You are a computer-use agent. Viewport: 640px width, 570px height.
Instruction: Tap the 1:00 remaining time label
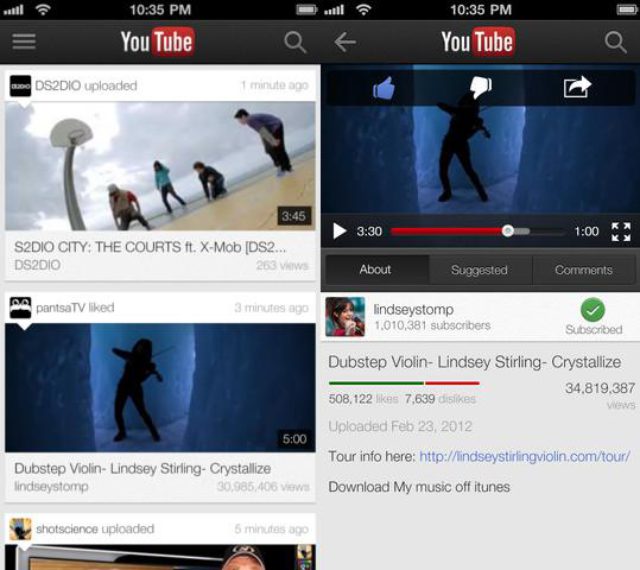point(587,232)
